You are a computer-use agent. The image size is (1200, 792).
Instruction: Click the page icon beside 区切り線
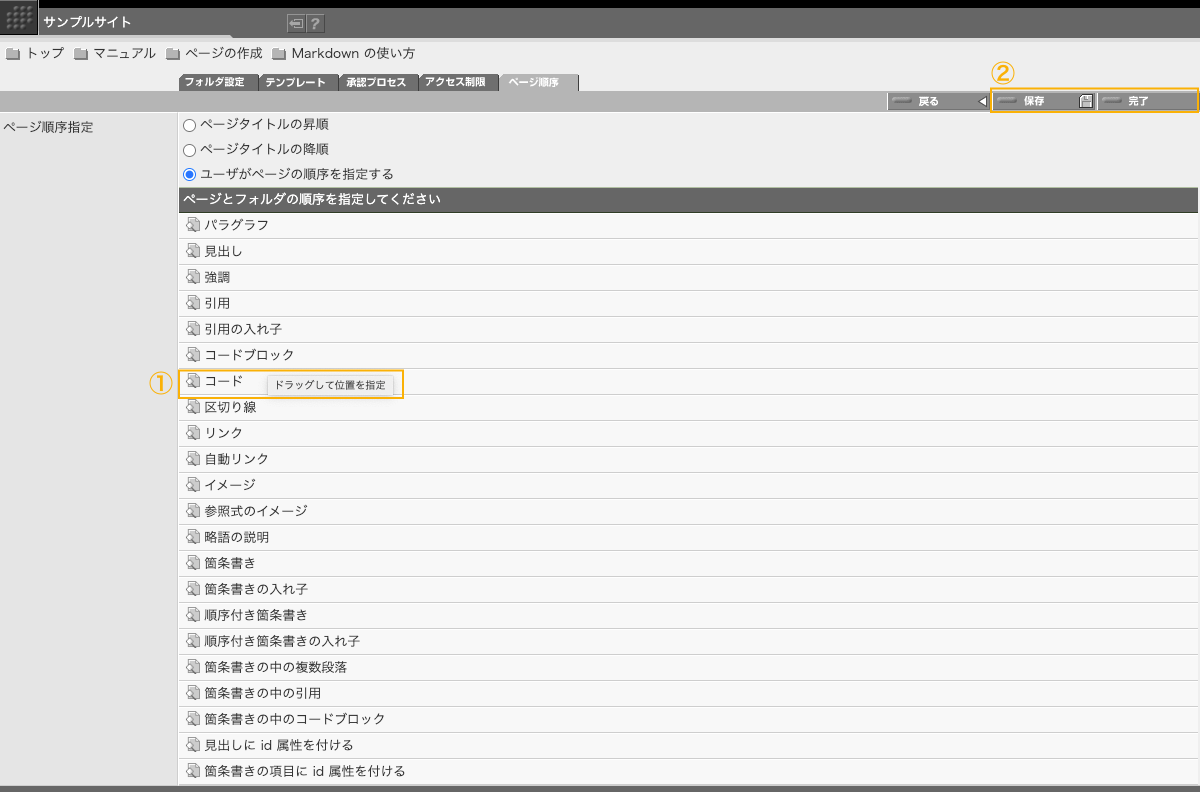(x=193, y=407)
